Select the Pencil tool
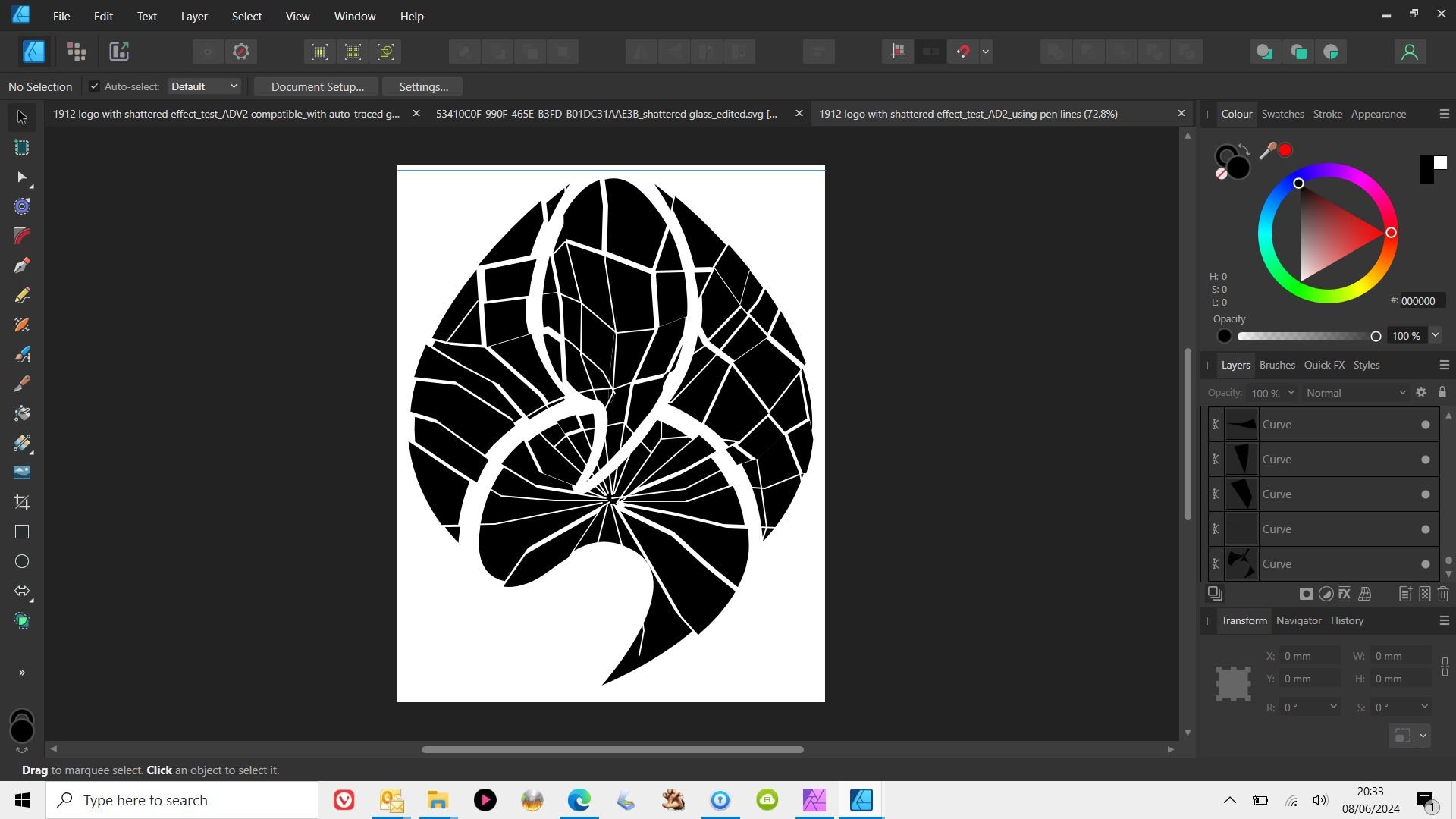This screenshot has height=819, width=1456. click(x=21, y=295)
